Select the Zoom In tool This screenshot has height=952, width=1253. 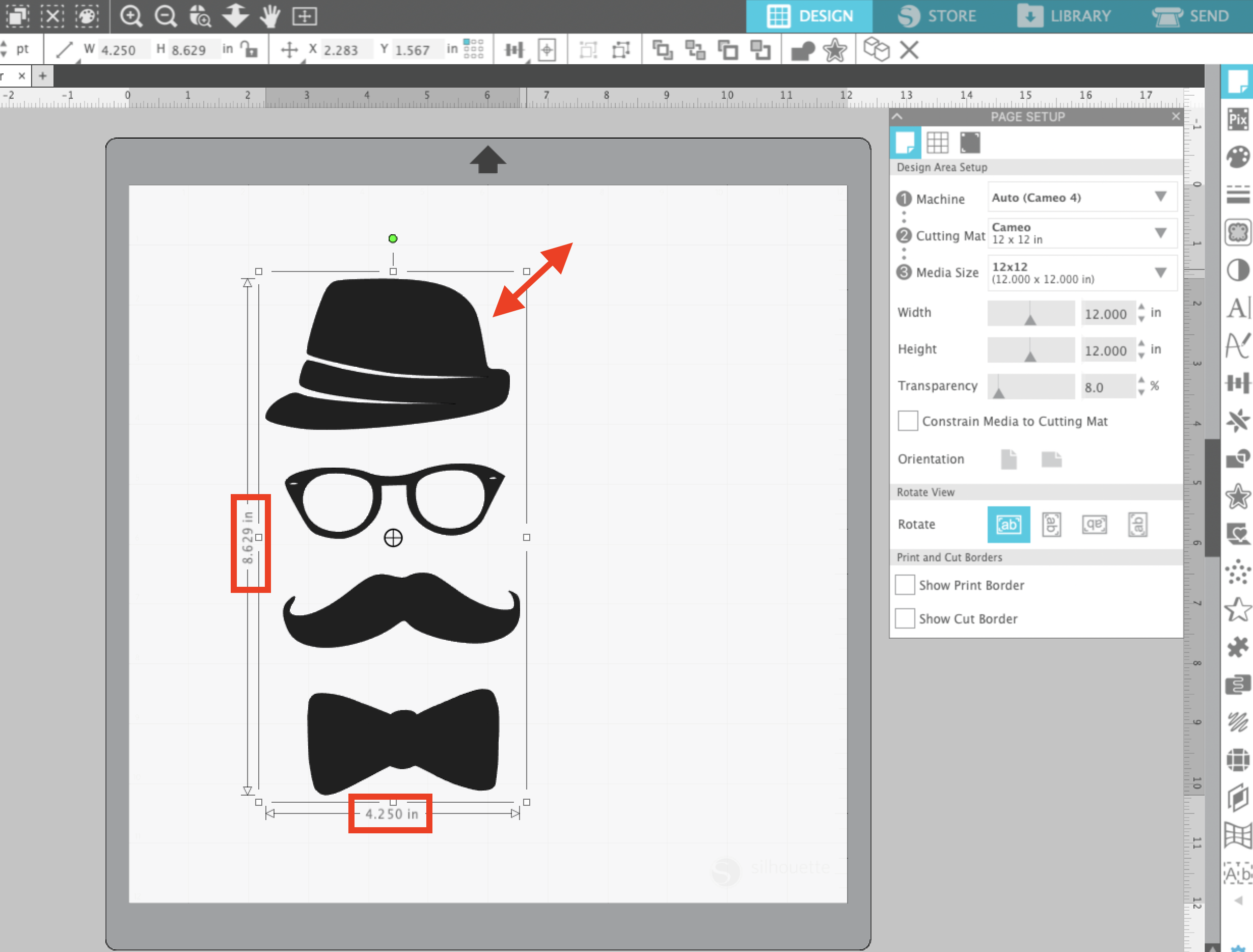click(131, 16)
